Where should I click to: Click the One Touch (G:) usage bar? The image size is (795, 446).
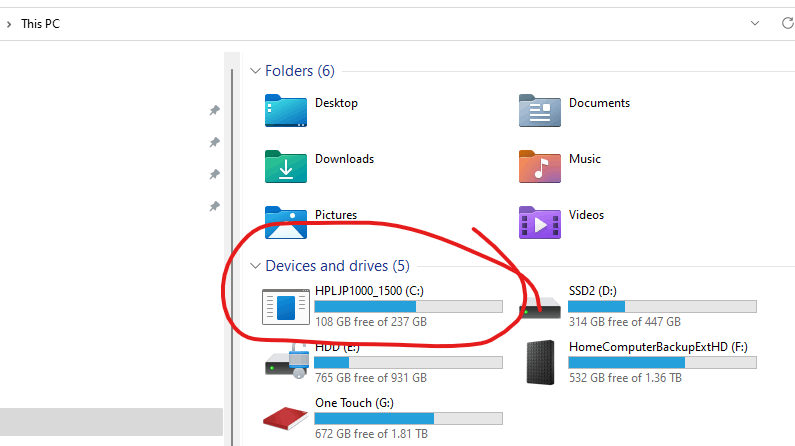[x=409, y=418]
